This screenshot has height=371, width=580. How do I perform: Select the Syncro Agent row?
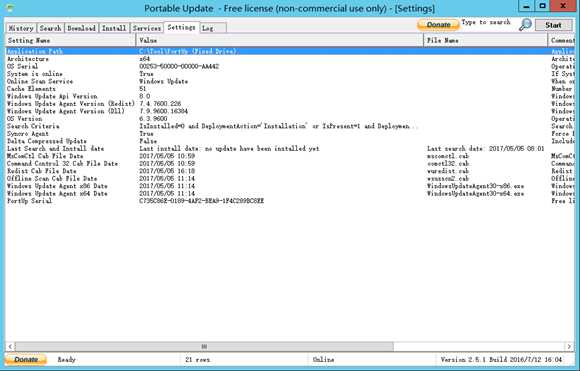[290, 134]
